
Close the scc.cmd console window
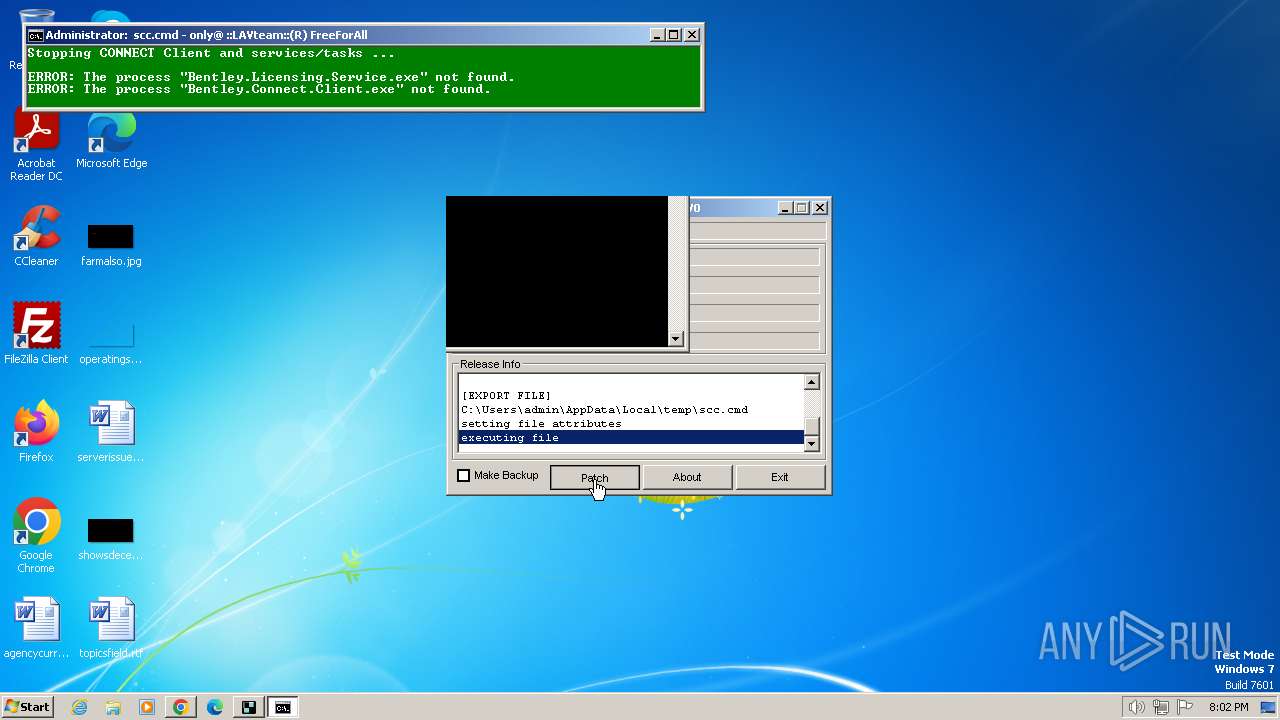pyautogui.click(x=692, y=35)
